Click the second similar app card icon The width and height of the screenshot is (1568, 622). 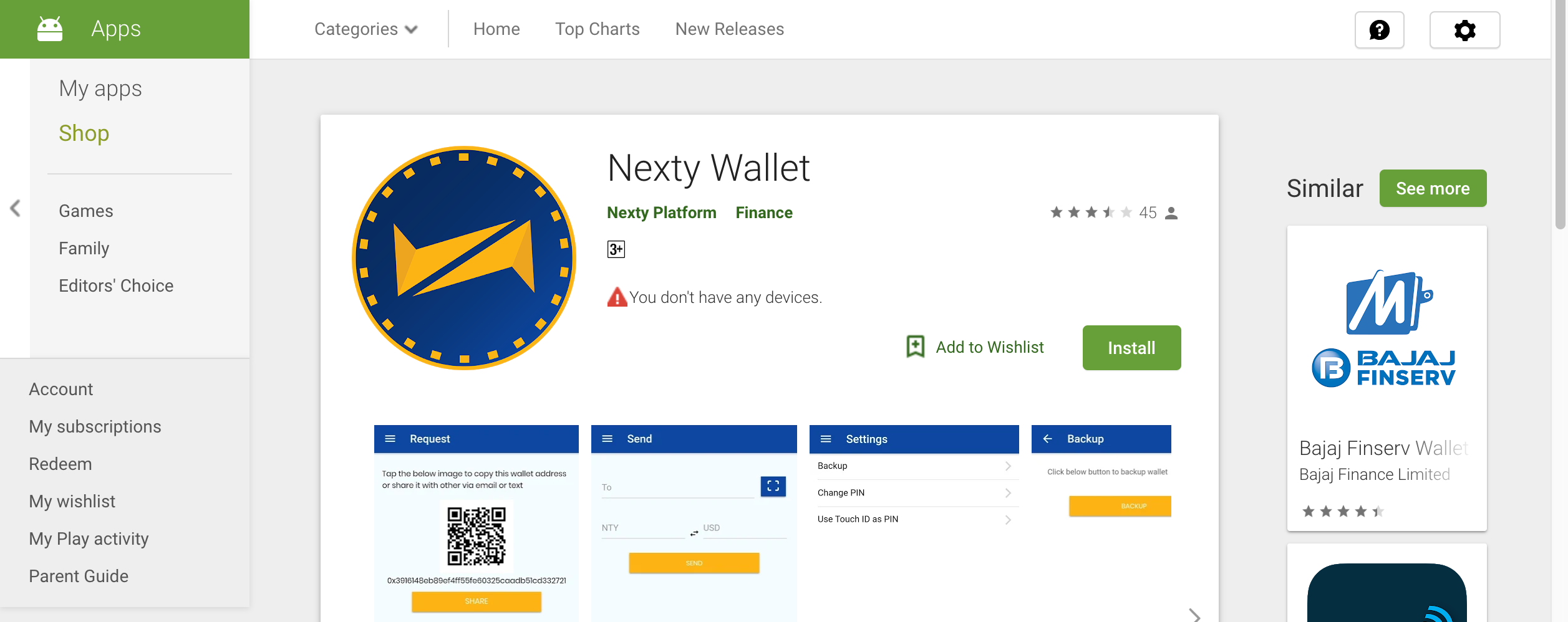[x=1387, y=592]
